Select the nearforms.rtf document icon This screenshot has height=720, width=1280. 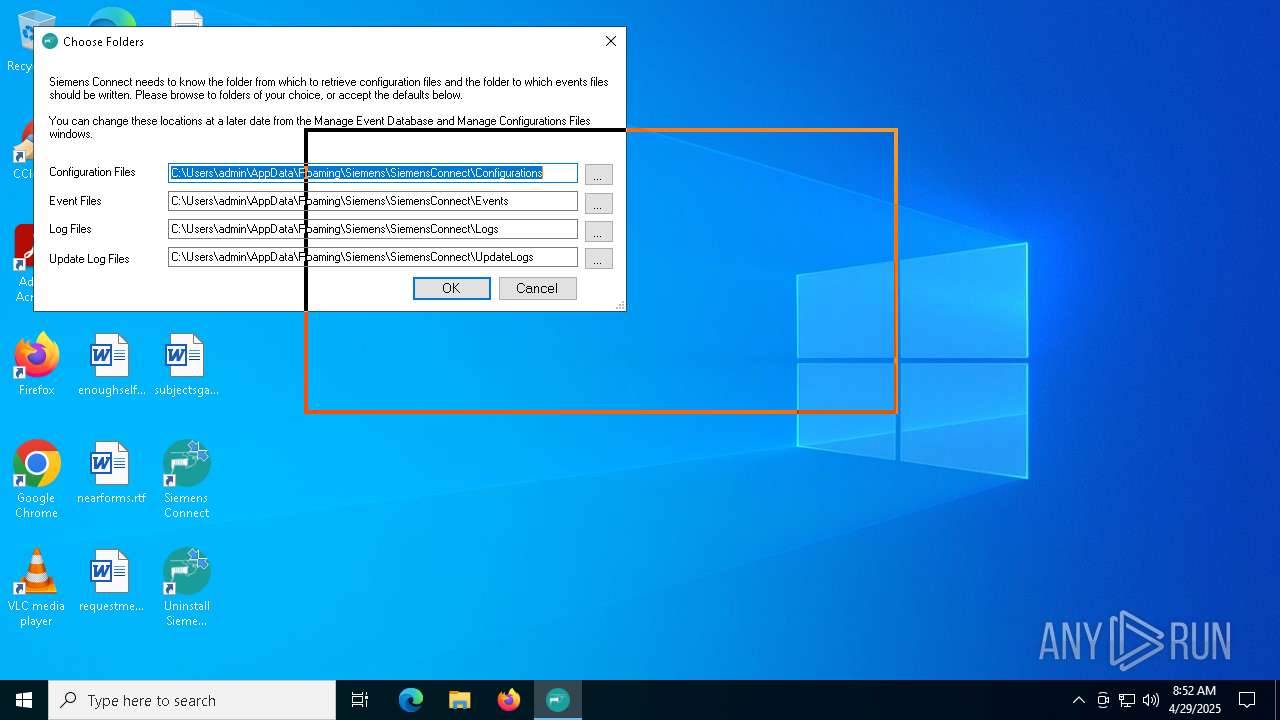tap(111, 473)
